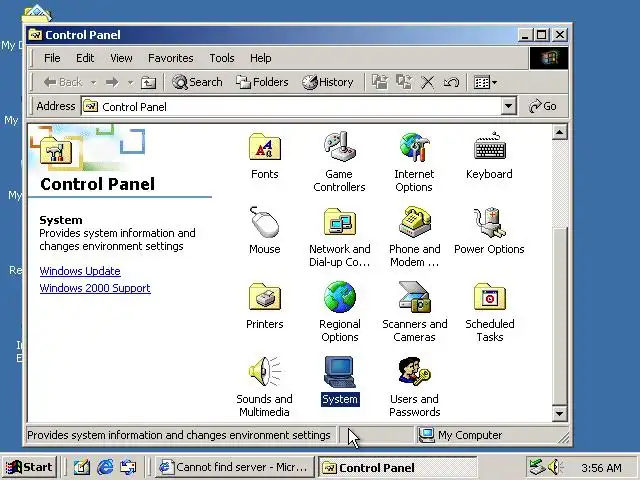Click the 3:56 AM clock
Screen dimensions: 640x480
point(601,468)
